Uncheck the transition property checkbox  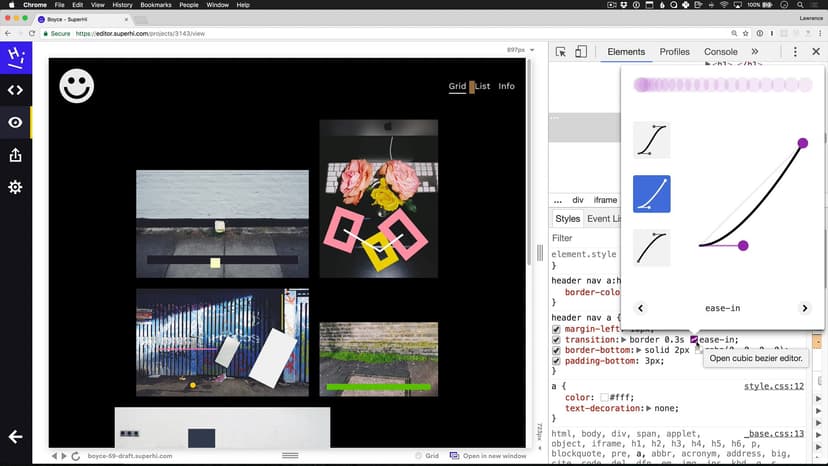tap(557, 340)
